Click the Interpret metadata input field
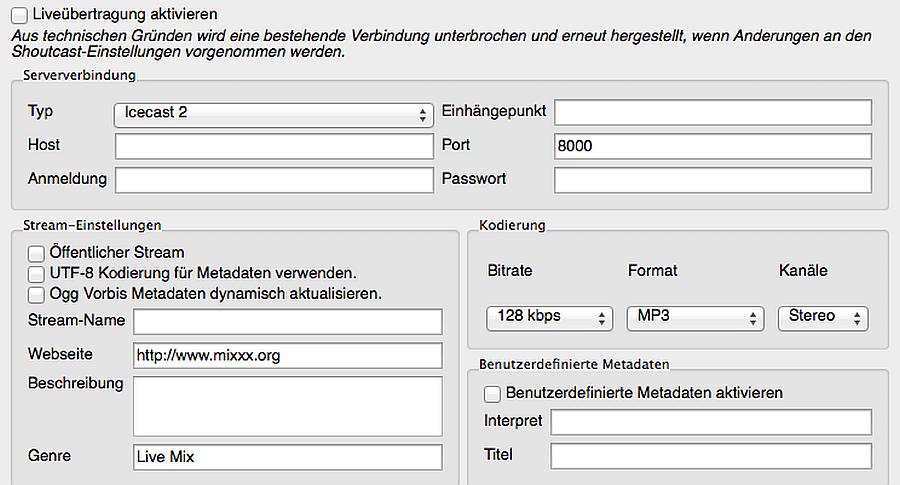The width and height of the screenshot is (900, 485). click(x=710, y=422)
